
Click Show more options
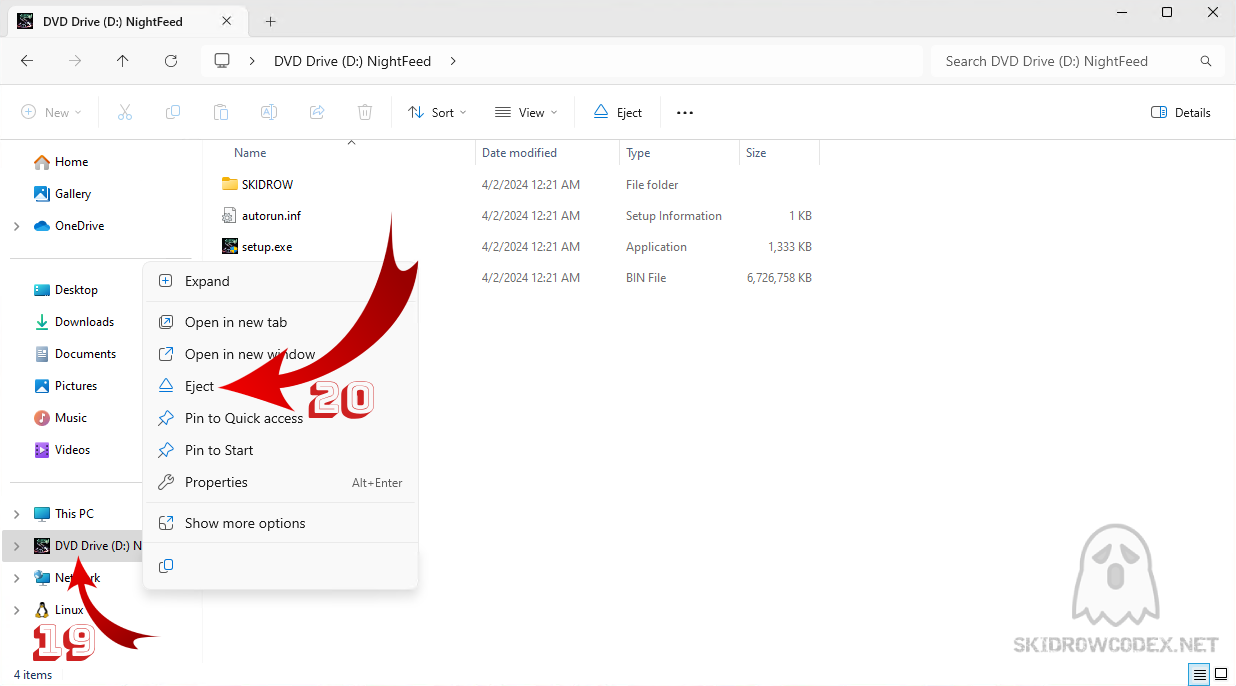click(280, 523)
